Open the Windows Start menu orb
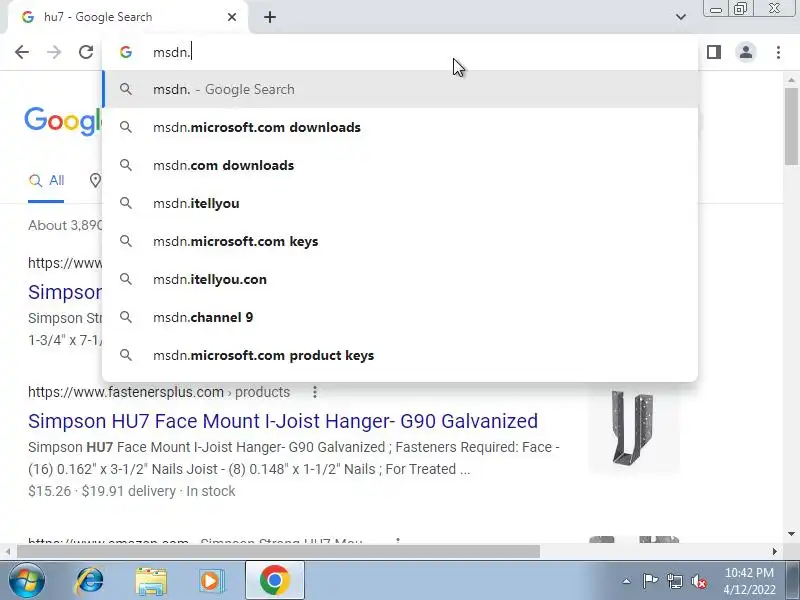This screenshot has height=600, width=800. tap(26, 580)
